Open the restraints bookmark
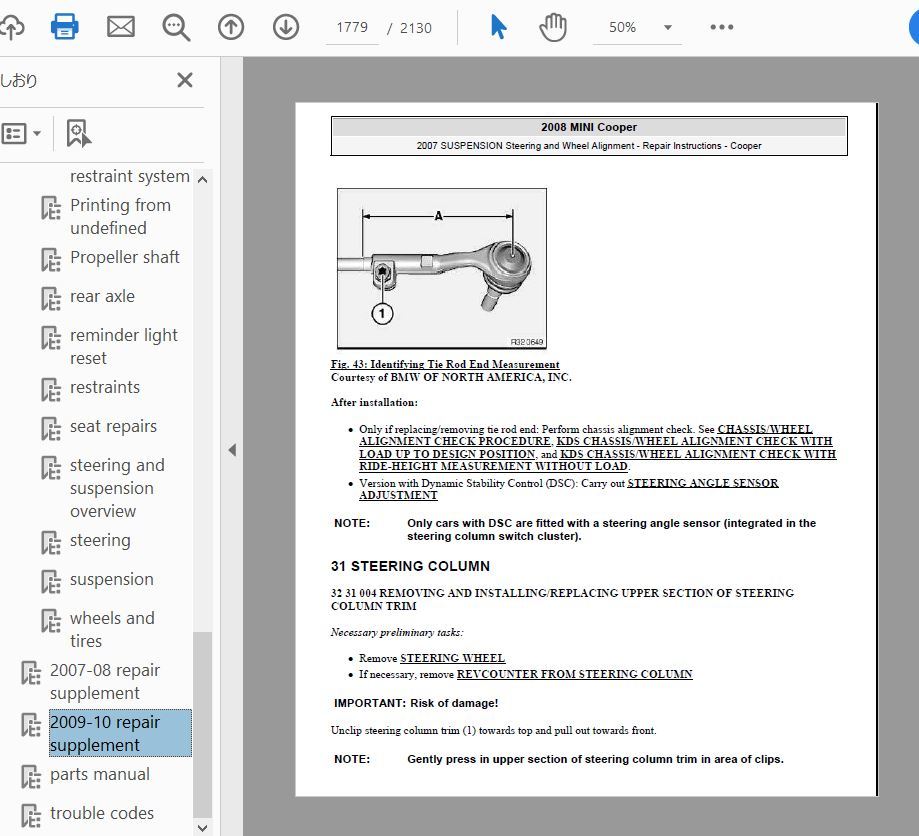This screenshot has width=919, height=836. pos(105,387)
